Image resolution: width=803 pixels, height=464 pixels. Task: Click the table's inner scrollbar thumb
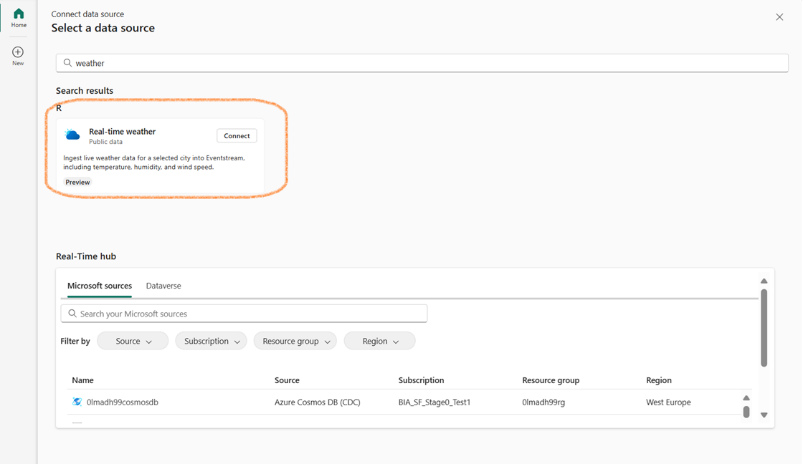pos(746,412)
